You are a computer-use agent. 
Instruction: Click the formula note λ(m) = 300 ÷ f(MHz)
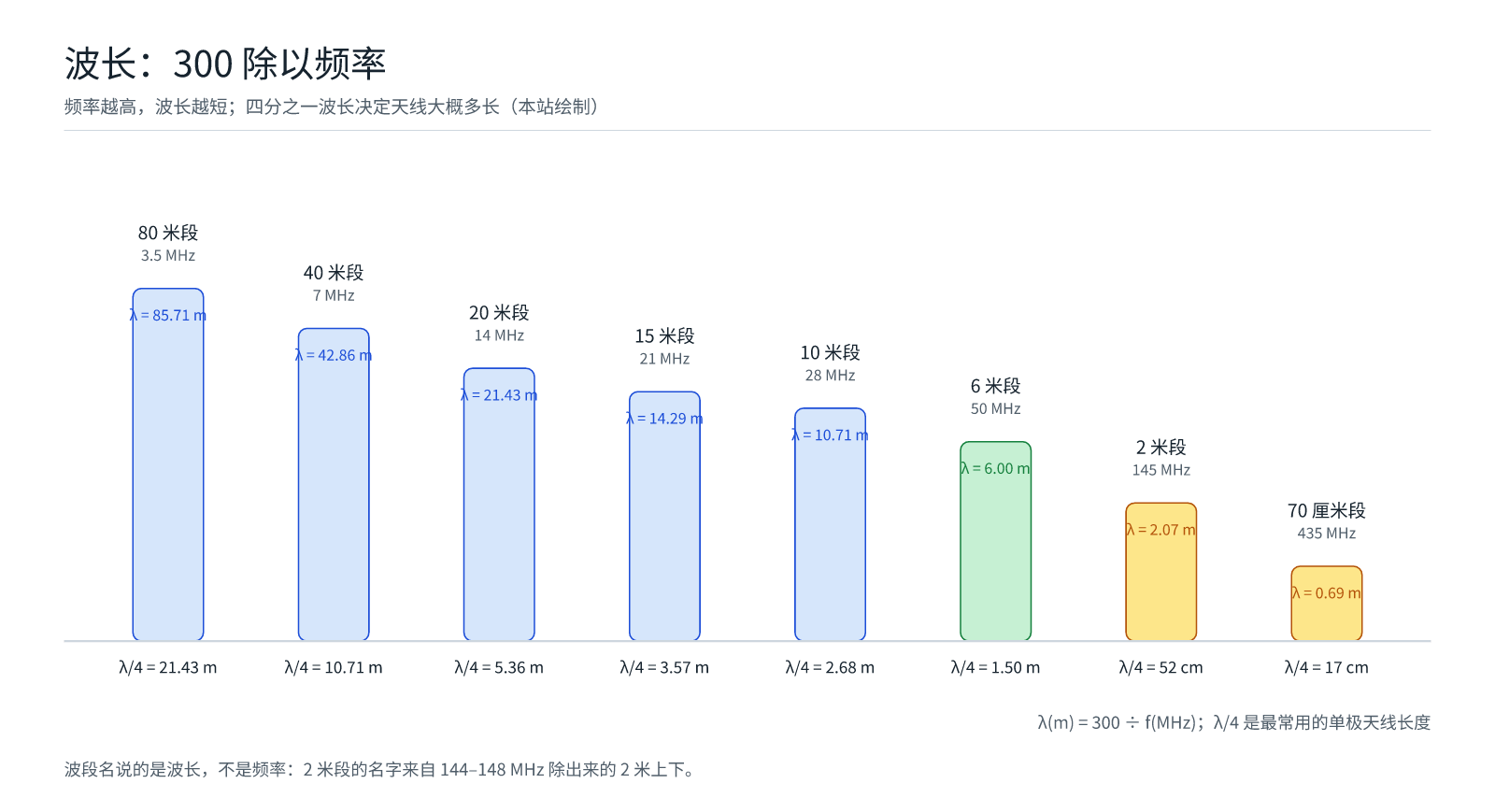coord(1233,722)
